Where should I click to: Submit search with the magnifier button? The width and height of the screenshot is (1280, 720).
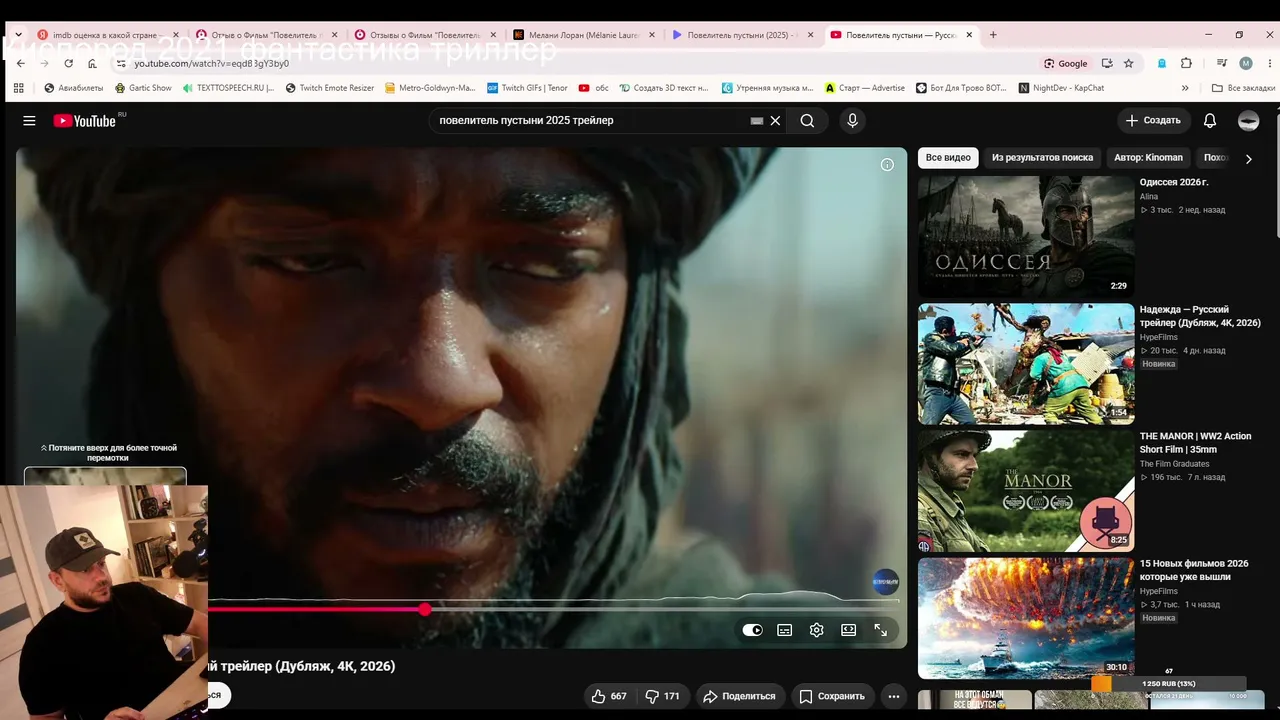(807, 121)
